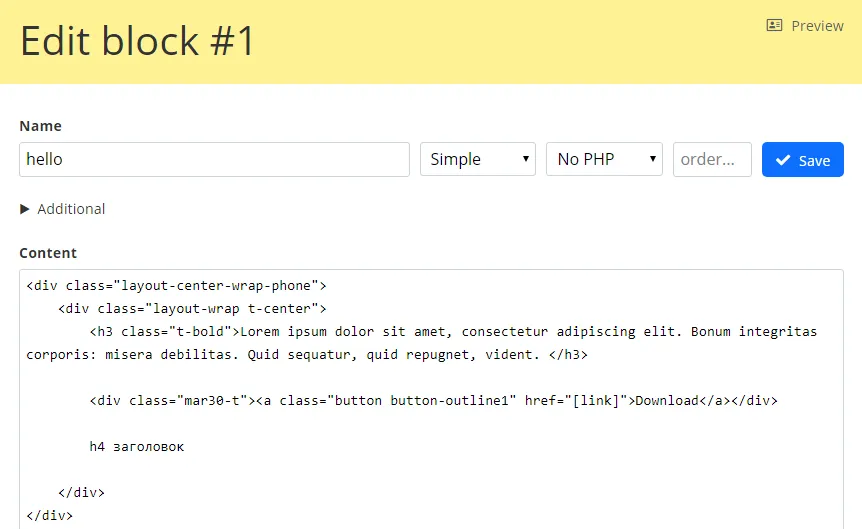The height and width of the screenshot is (529, 862).
Task: Click the checkmark icon on Save
Action: point(783,160)
